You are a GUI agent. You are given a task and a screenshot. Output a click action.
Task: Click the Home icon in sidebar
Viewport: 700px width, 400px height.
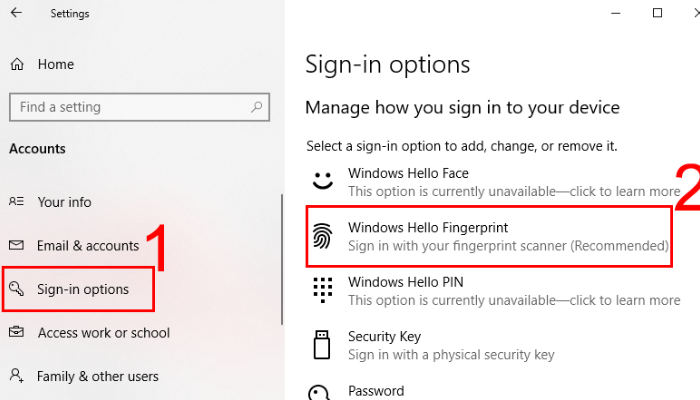point(17,64)
